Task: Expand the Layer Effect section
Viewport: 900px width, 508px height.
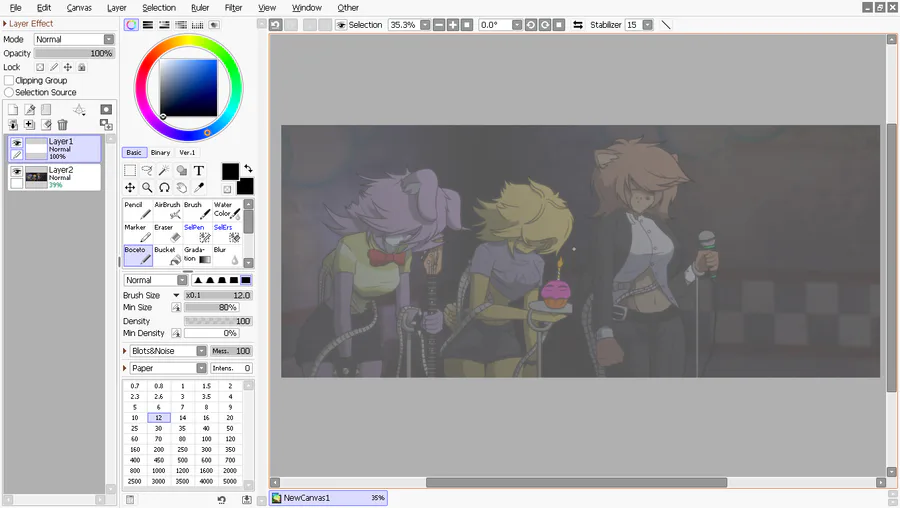Action: [x=5, y=24]
